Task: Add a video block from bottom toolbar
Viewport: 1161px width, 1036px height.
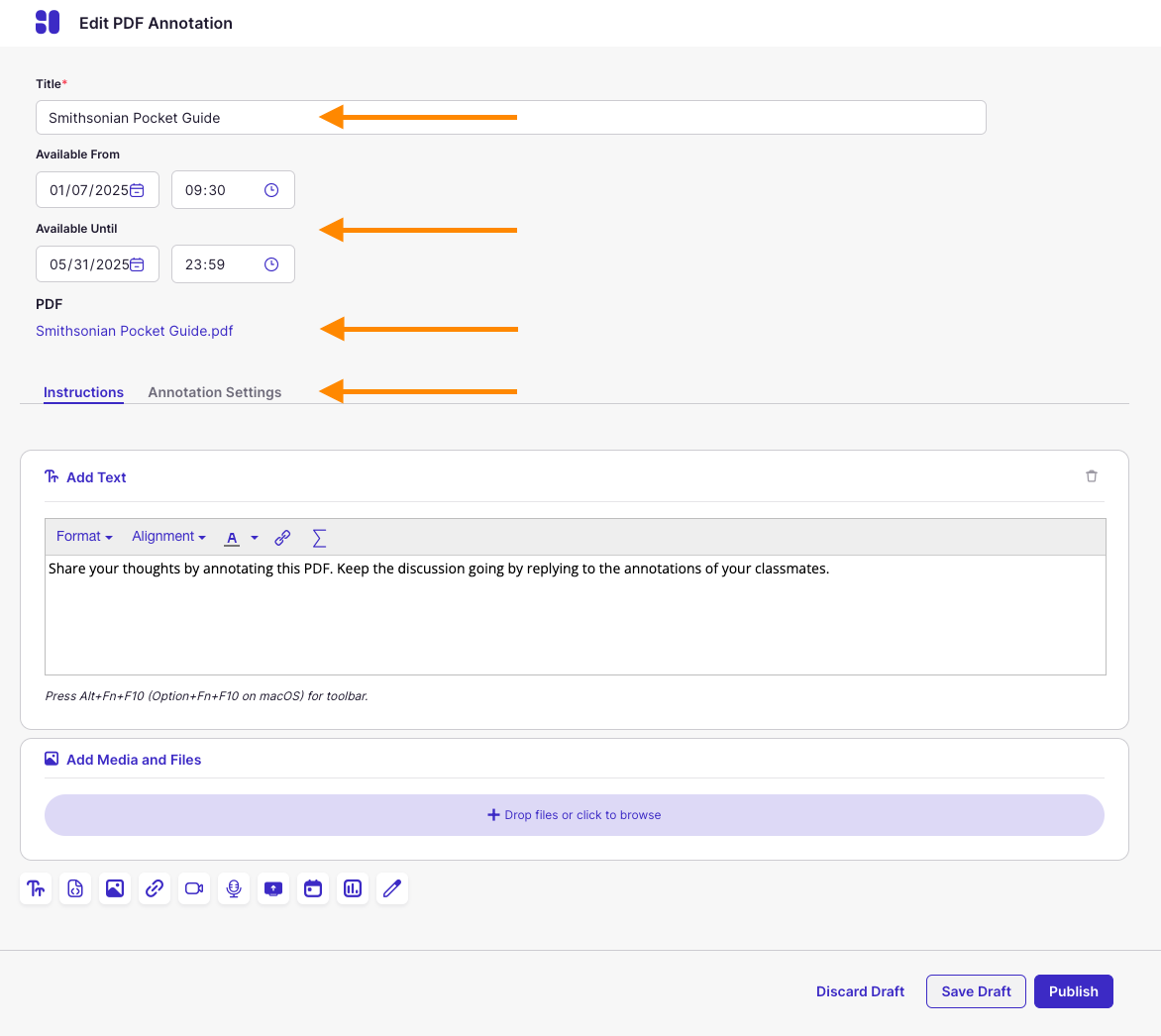Action: (x=194, y=888)
